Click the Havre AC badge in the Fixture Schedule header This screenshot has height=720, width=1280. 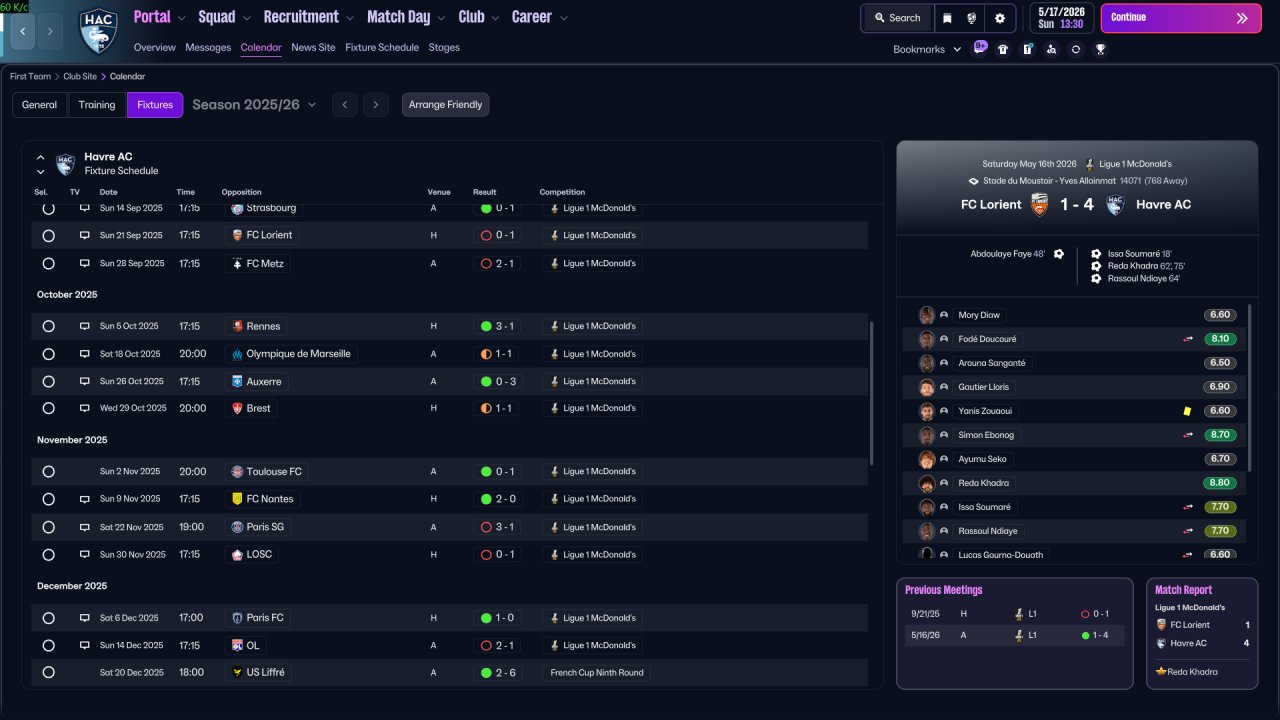(65, 164)
